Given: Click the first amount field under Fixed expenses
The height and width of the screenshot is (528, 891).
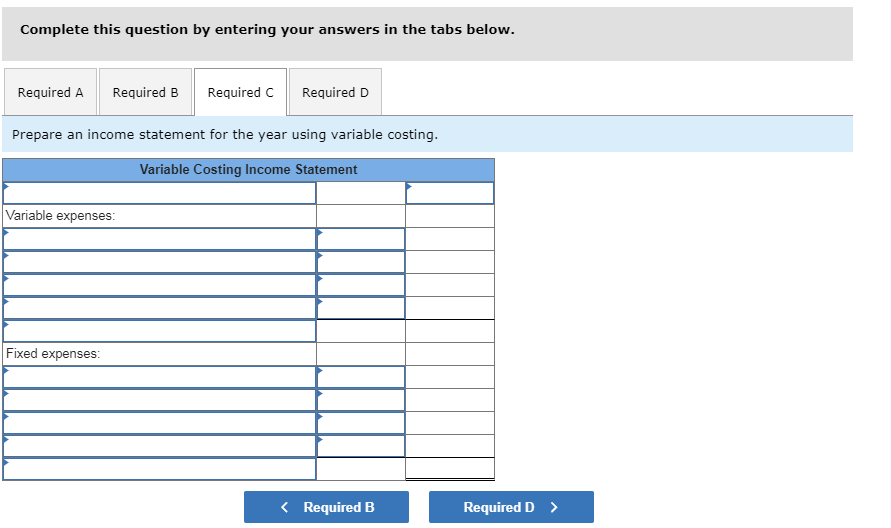Looking at the screenshot, I should coord(361,377).
